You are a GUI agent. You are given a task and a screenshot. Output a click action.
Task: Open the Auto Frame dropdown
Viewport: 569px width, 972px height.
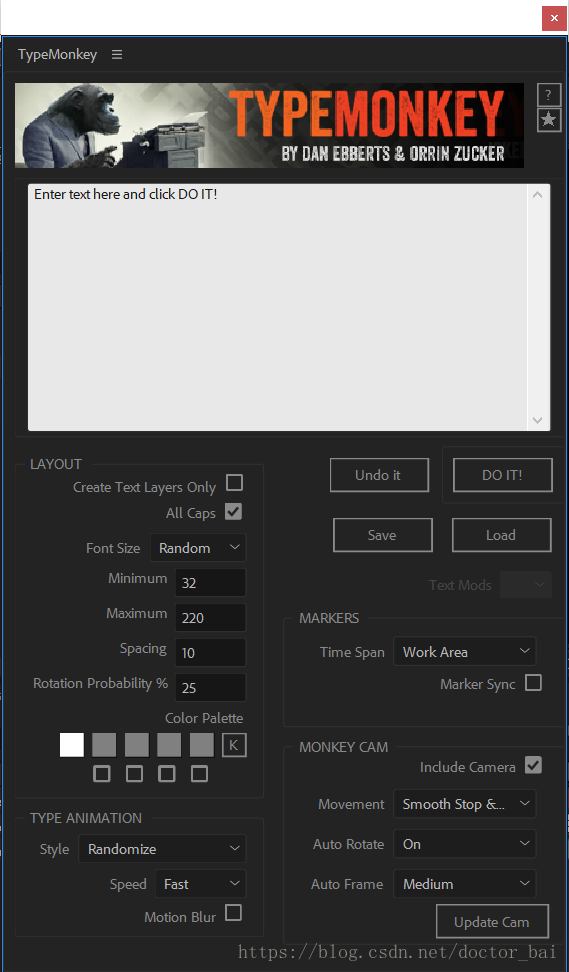tap(464, 884)
